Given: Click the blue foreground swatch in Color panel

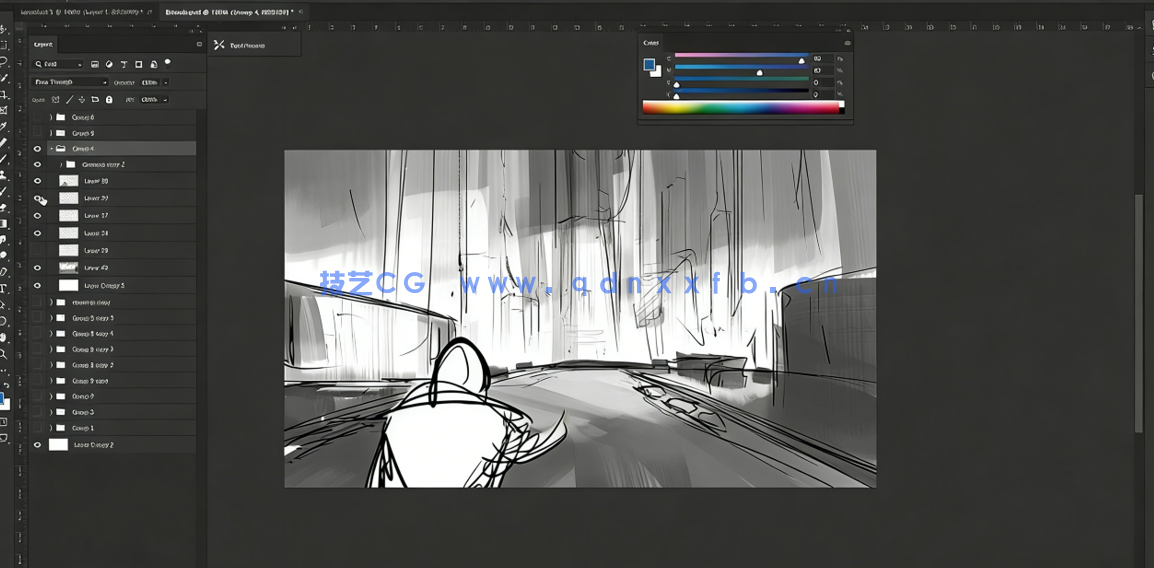Looking at the screenshot, I should pyautogui.click(x=648, y=64).
